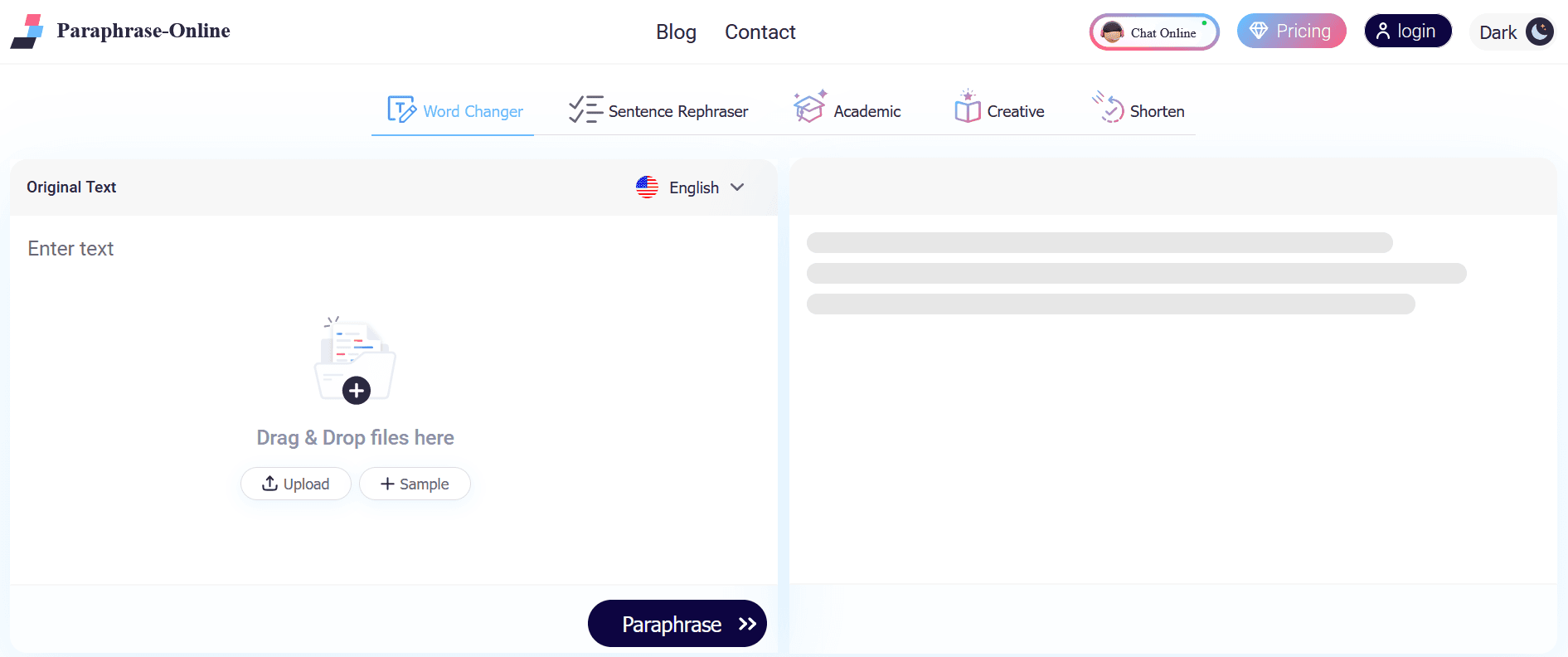This screenshot has height=657, width=1568.
Task: Expand language list using chevron arrow
Action: tap(737, 187)
